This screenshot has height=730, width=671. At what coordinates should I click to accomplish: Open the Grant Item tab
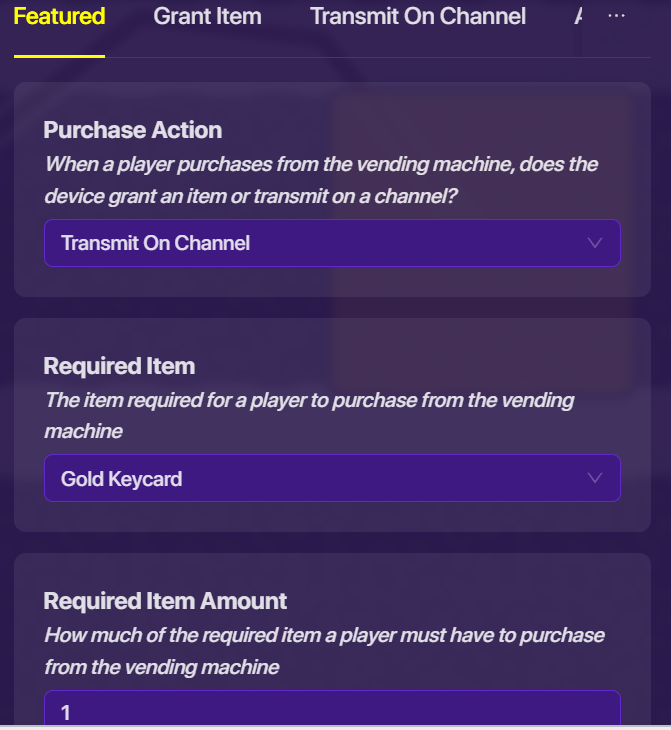pos(207,17)
